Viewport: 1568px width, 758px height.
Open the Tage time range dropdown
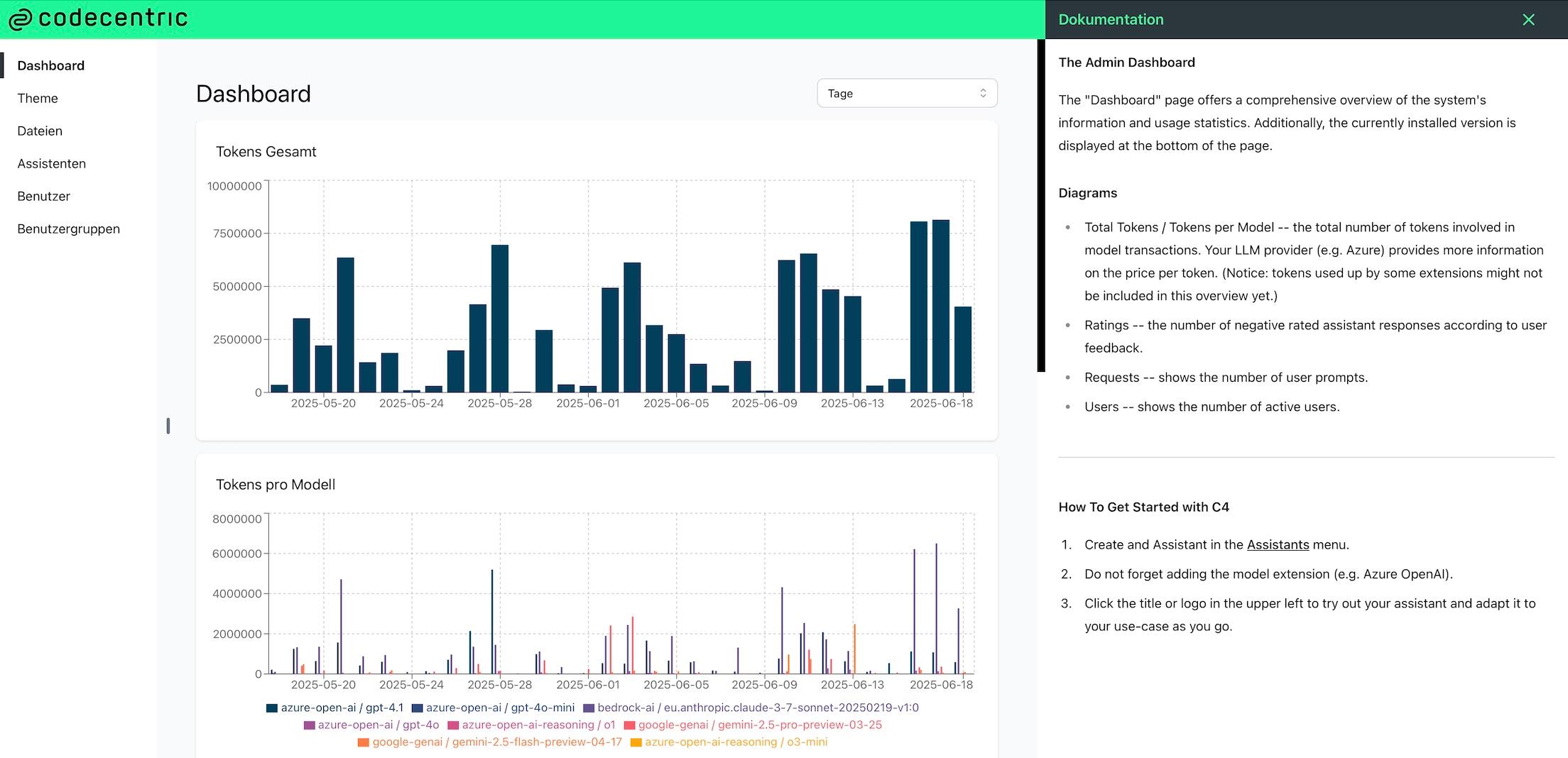(906, 93)
